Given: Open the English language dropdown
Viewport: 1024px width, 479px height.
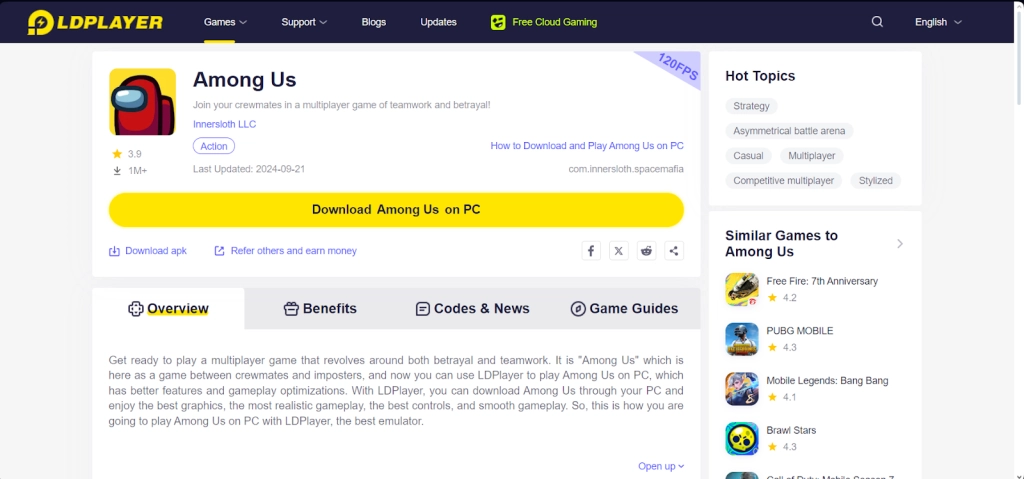Looking at the screenshot, I should coord(938,22).
